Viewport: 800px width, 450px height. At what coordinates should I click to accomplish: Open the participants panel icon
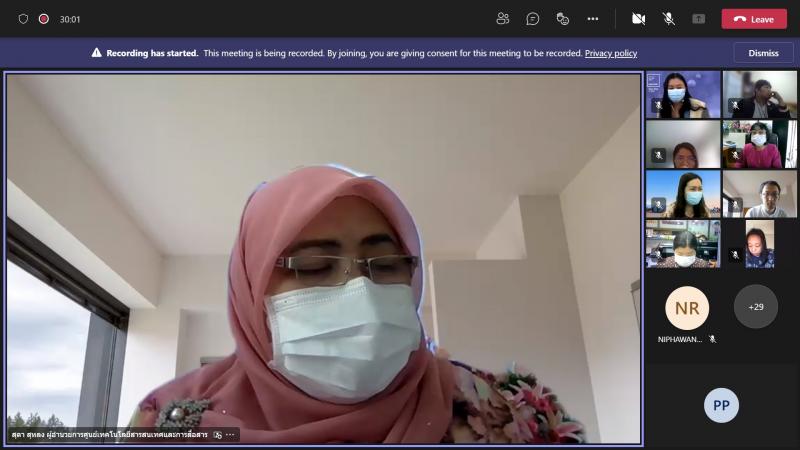pyautogui.click(x=503, y=19)
